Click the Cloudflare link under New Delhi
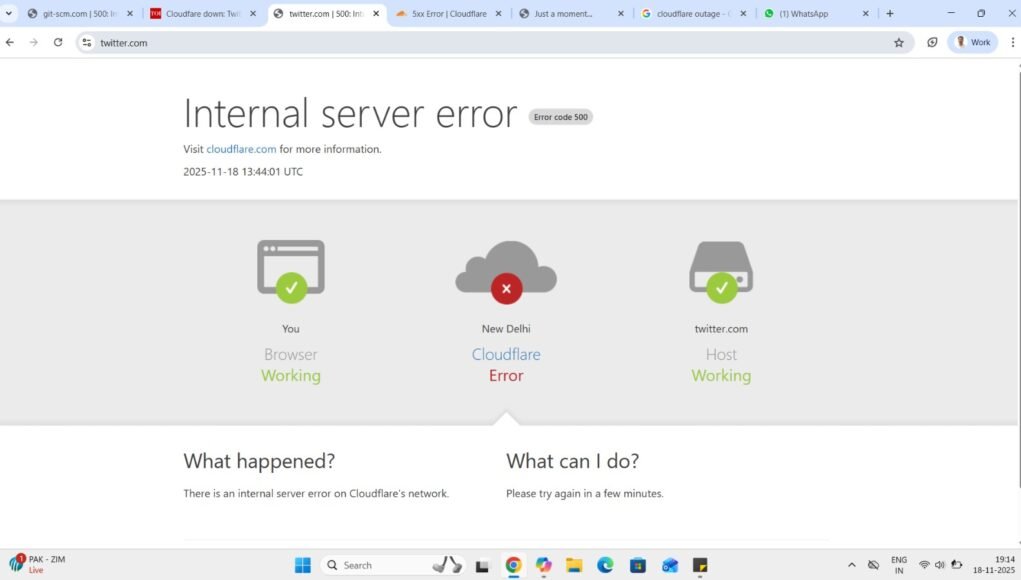Screen dimensions: 1021x580 point(506,354)
